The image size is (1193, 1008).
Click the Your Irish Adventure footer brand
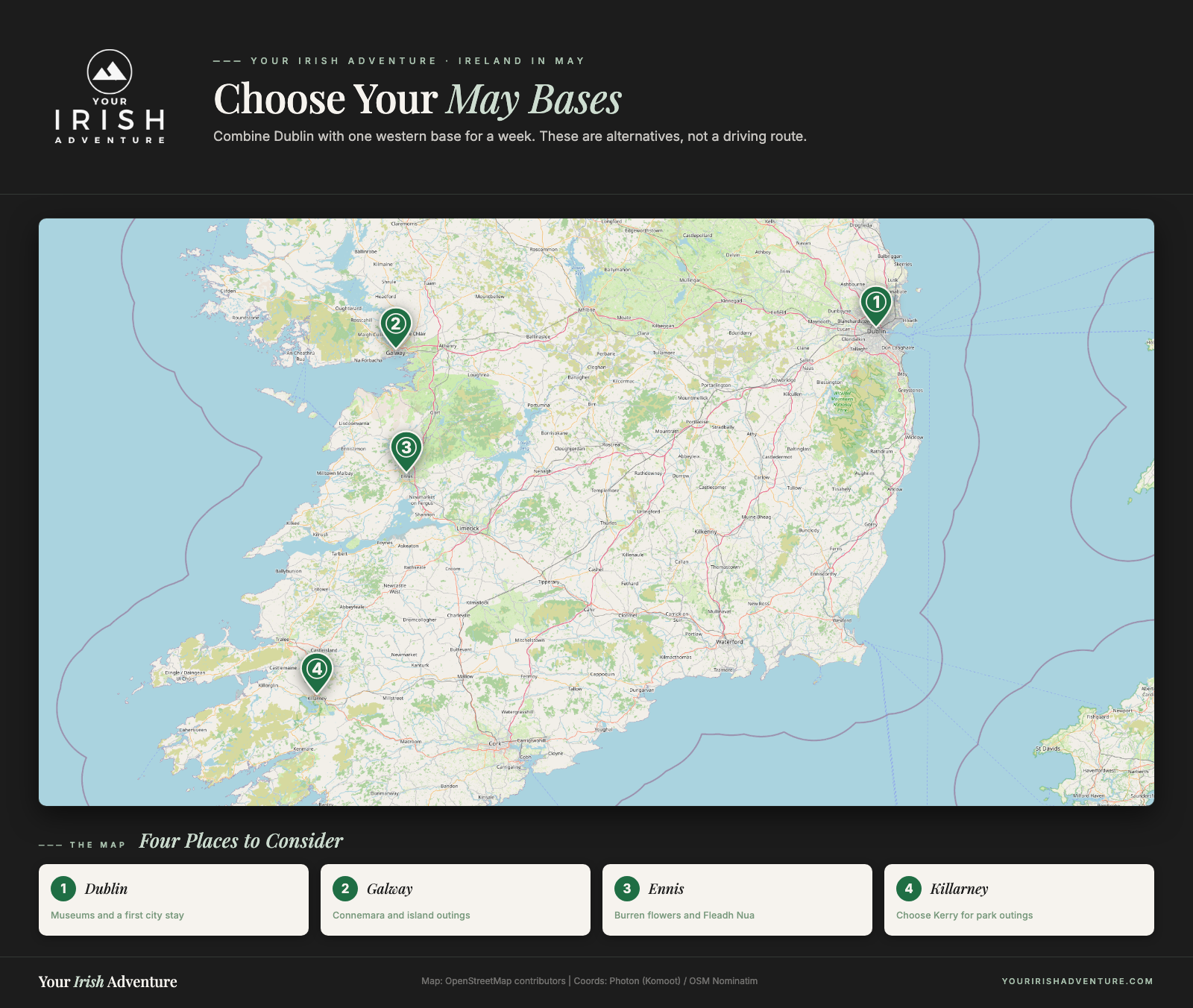click(x=108, y=981)
